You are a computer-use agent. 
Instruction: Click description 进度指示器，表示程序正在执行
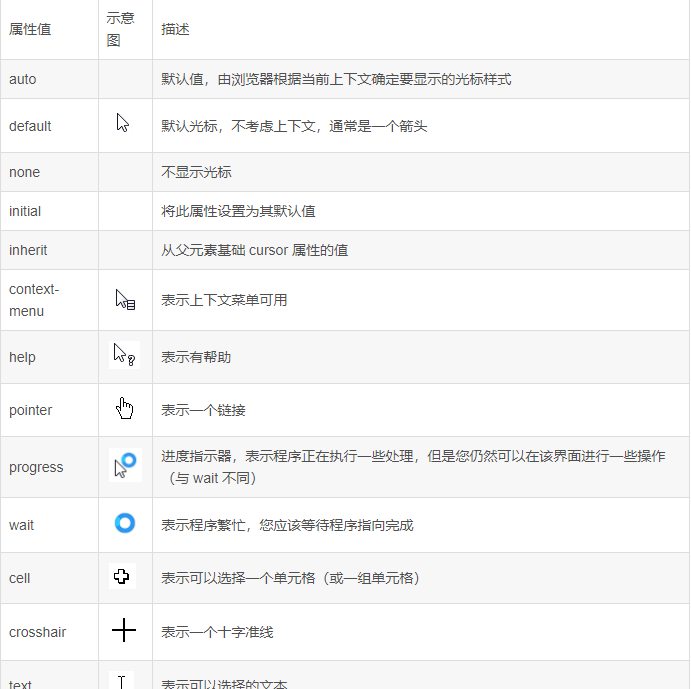pos(413,467)
